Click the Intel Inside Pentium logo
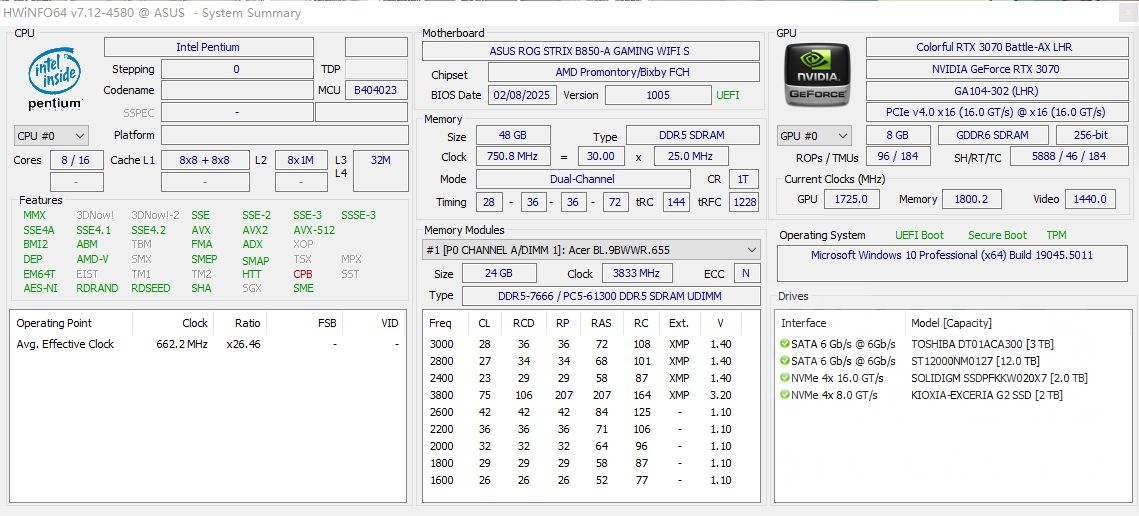The height and width of the screenshot is (516, 1139). click(55, 77)
